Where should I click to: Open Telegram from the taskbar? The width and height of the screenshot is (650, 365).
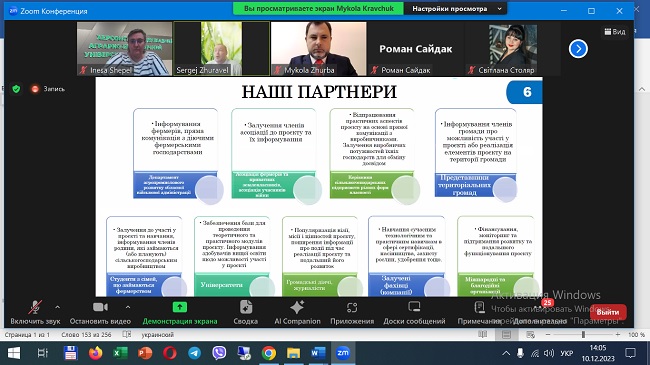click(194, 353)
